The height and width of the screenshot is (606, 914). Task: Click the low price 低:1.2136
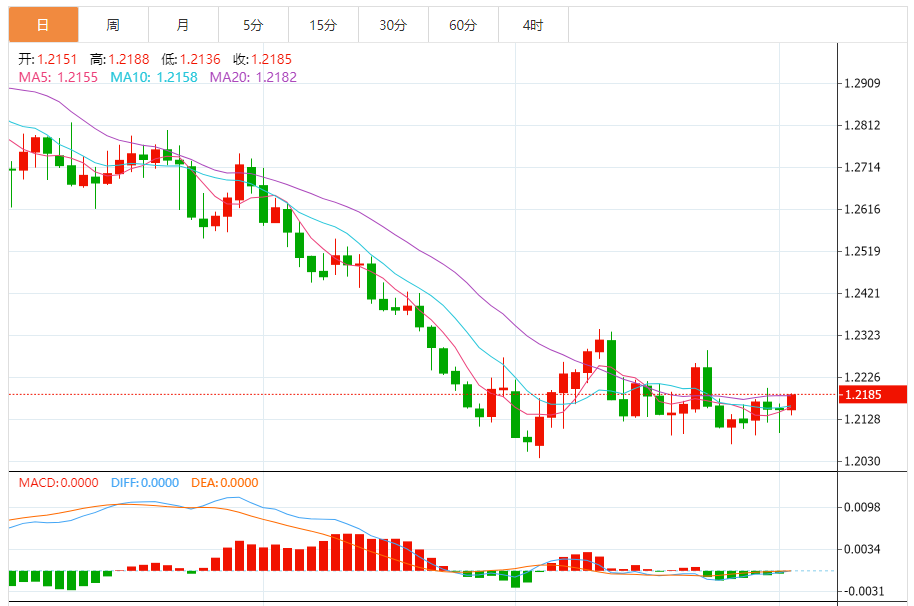pos(191,59)
